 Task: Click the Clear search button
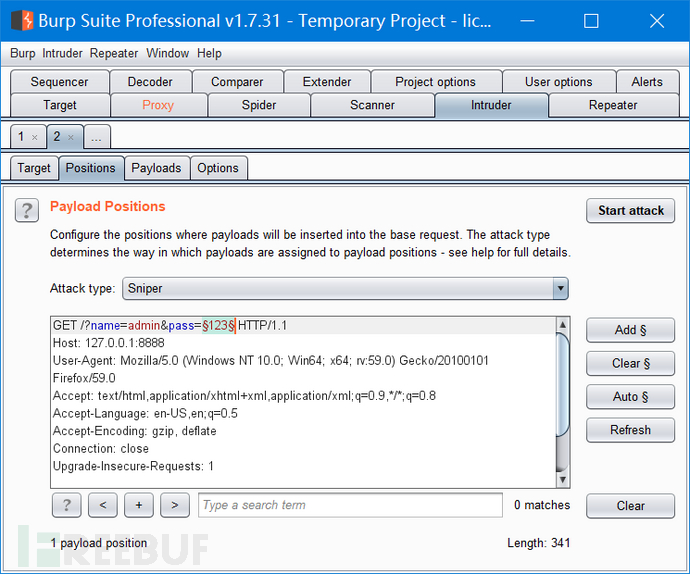pyautogui.click(x=630, y=506)
